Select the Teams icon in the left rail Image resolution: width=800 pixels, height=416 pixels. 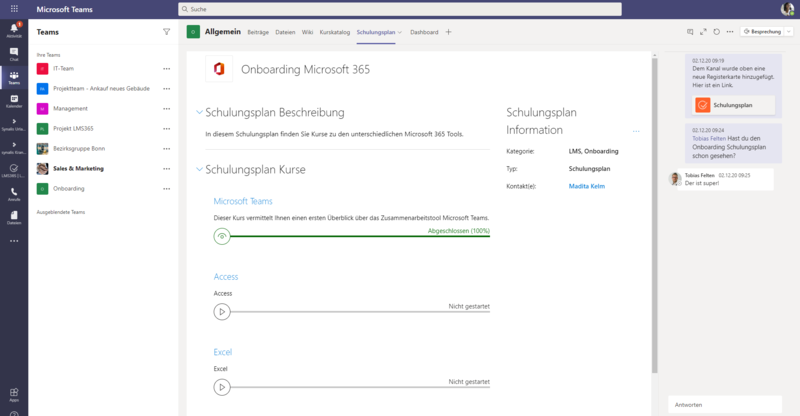pyautogui.click(x=14, y=78)
